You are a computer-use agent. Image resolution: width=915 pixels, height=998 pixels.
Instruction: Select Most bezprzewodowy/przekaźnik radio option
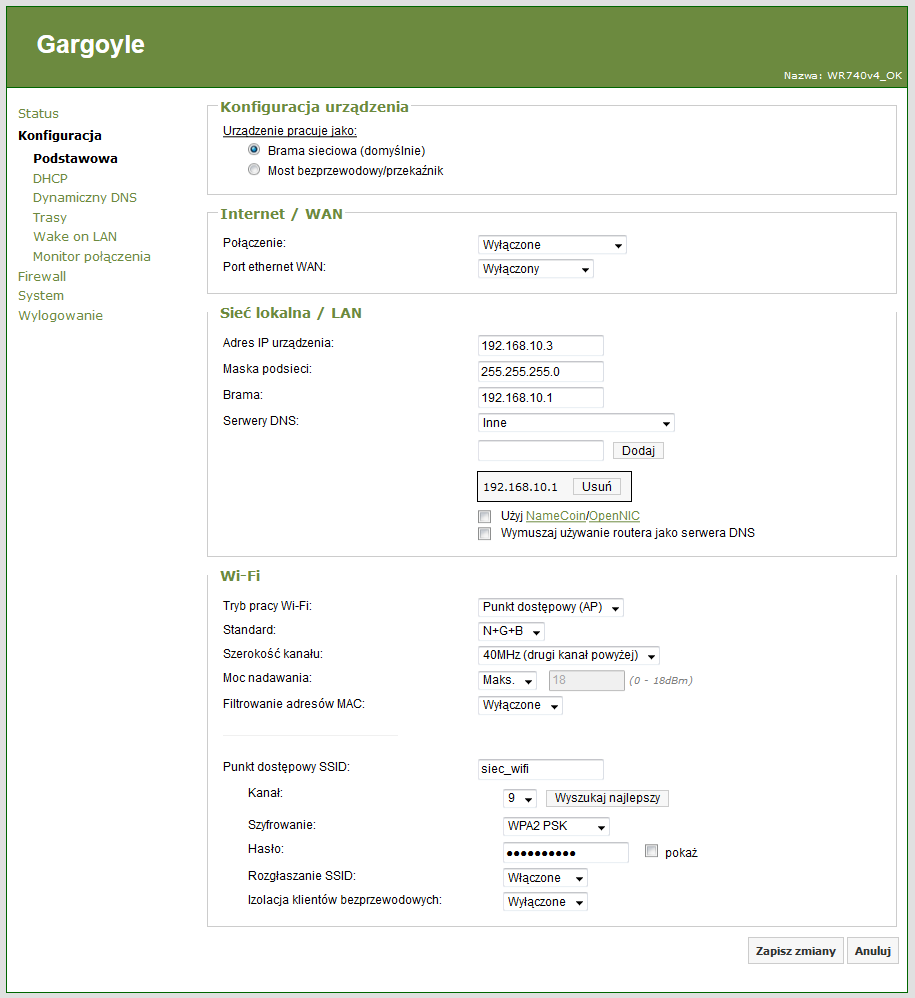point(254,170)
